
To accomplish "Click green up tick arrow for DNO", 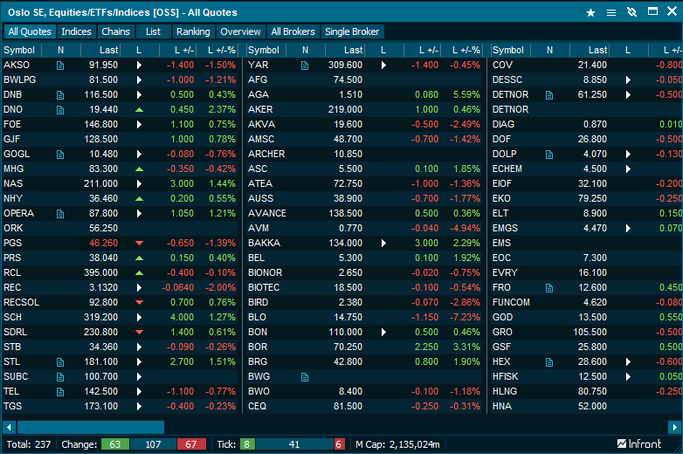I will pyautogui.click(x=139, y=110).
